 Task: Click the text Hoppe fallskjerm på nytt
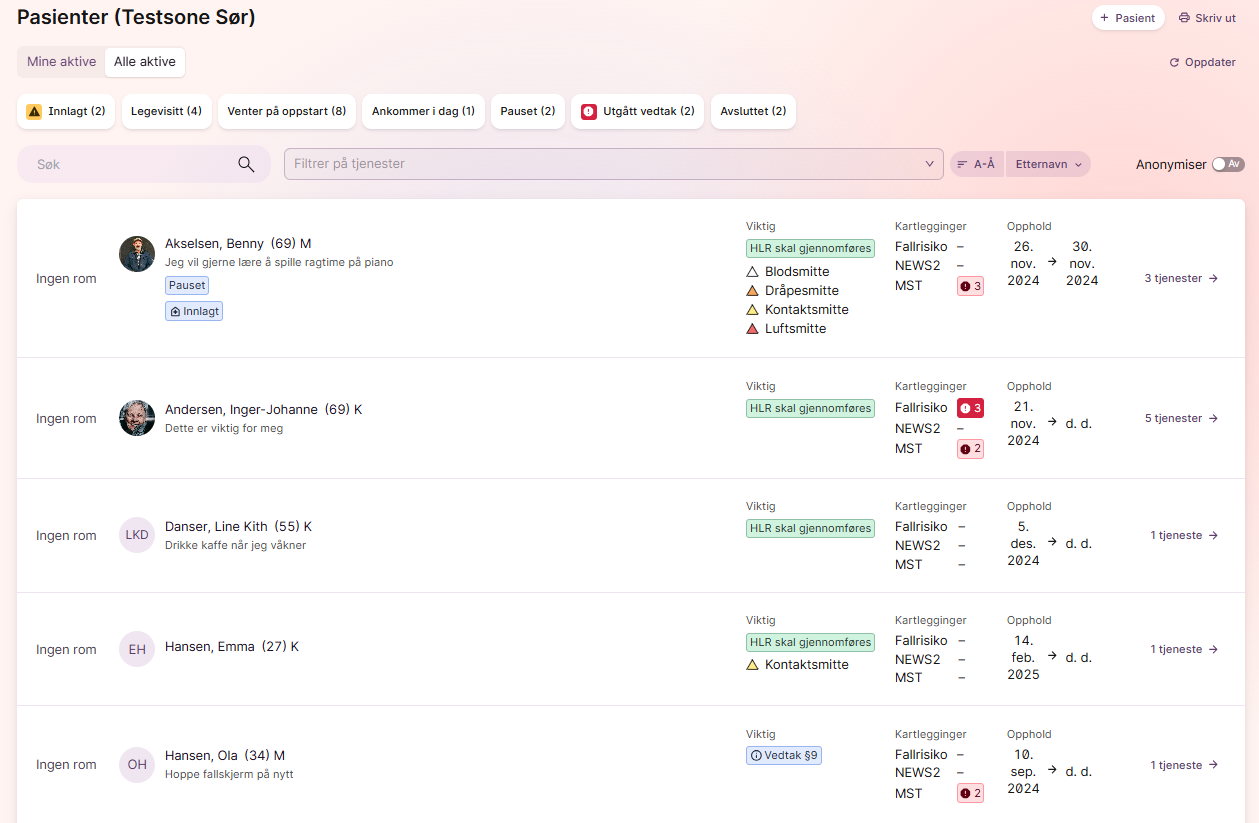(x=229, y=775)
